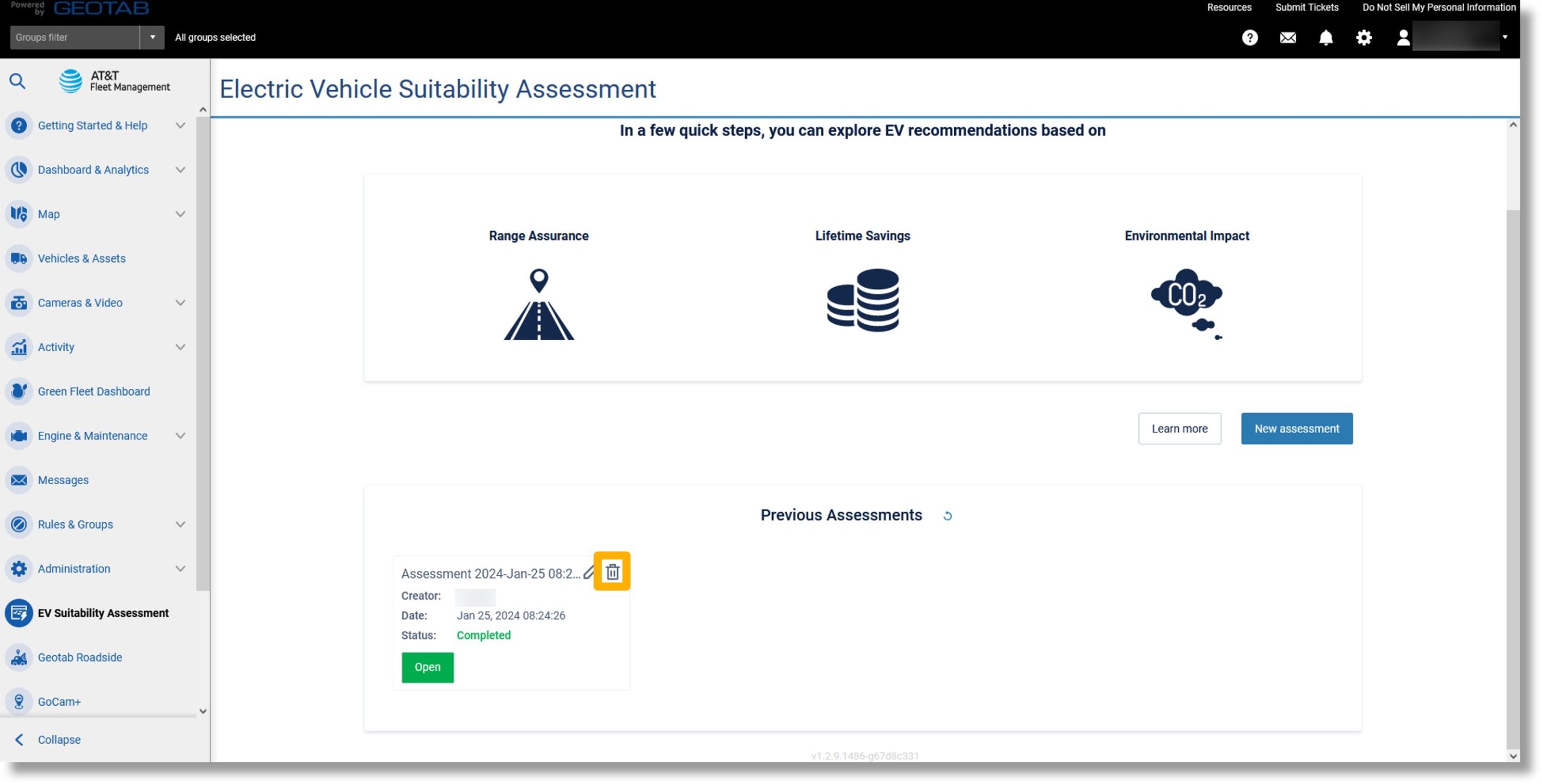Click the notifications bell icon
Screen dimensions: 1542x784
point(1325,37)
